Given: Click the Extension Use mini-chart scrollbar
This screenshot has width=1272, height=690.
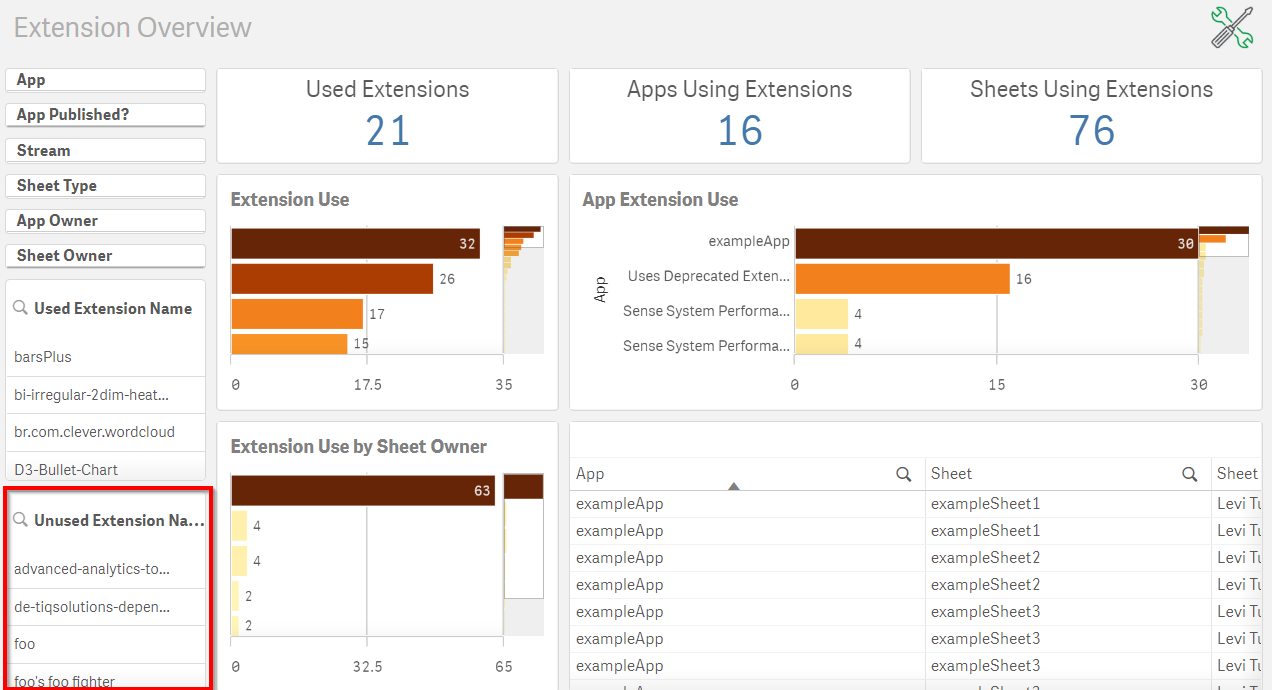Looking at the screenshot, I should tap(523, 290).
